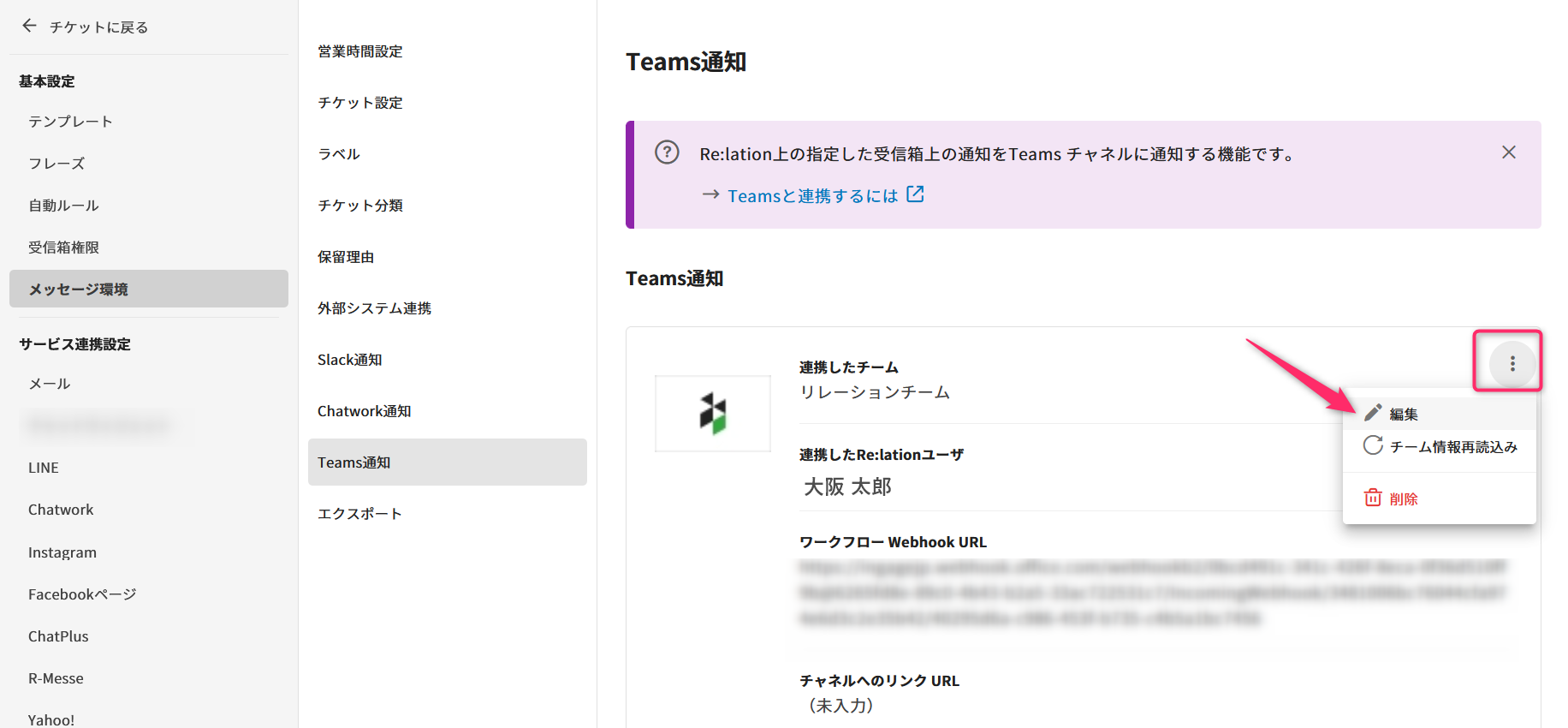The height and width of the screenshot is (728, 1568).
Task: Click the team logo thumbnail
Action: [713, 414]
